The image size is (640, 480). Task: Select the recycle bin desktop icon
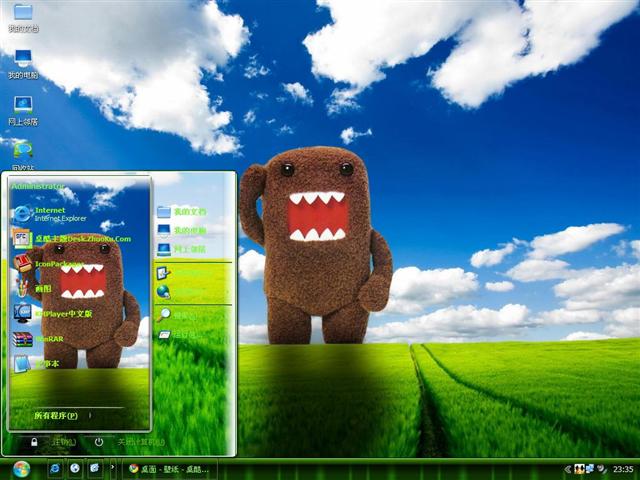(x=23, y=156)
